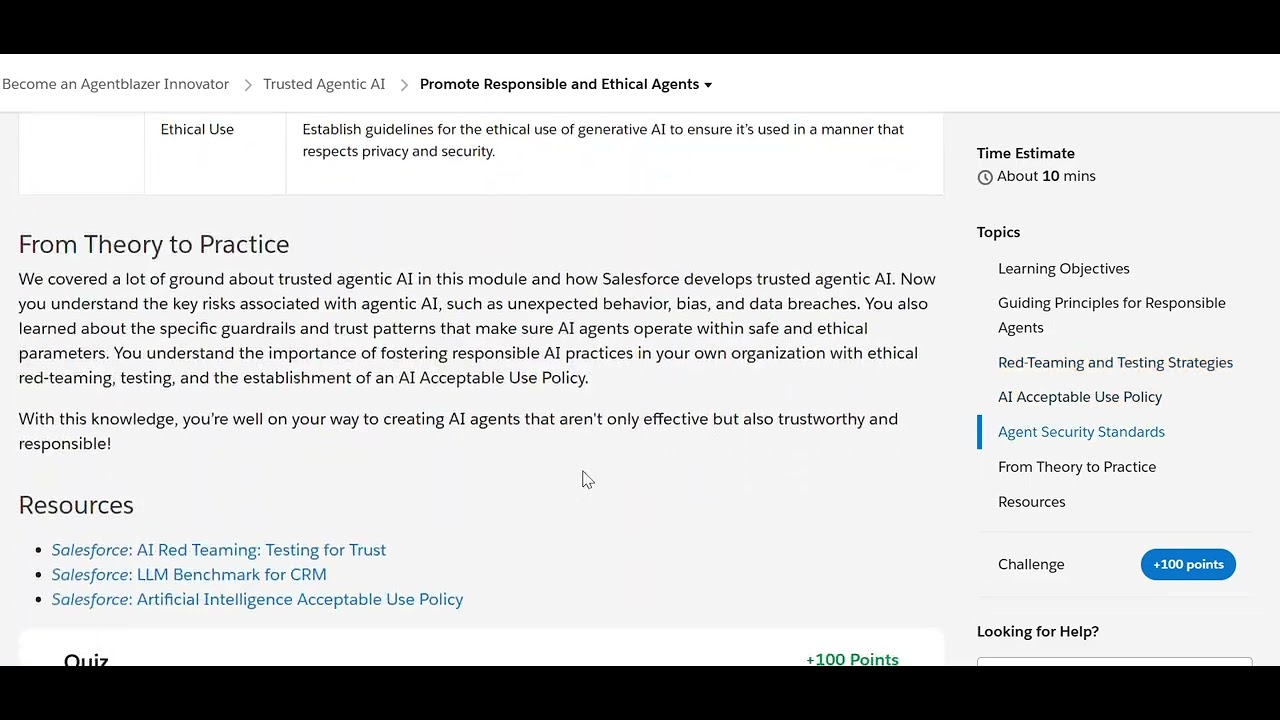Open the LLM Benchmark for CRM link

click(x=189, y=574)
